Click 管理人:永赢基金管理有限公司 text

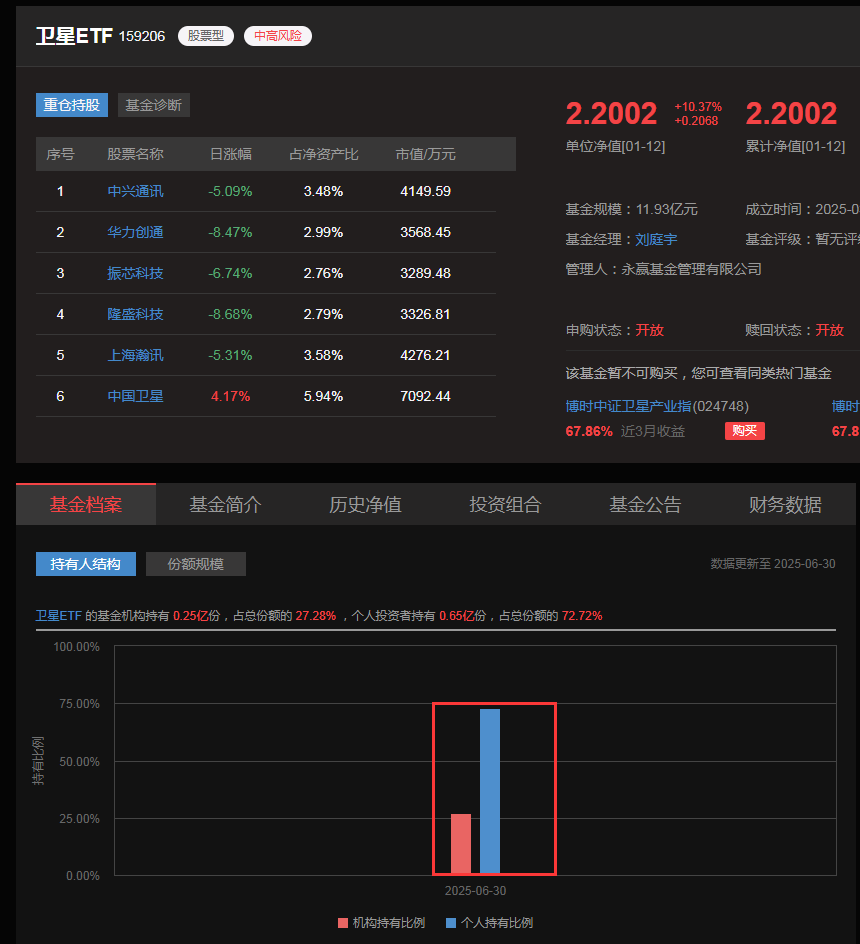(664, 269)
